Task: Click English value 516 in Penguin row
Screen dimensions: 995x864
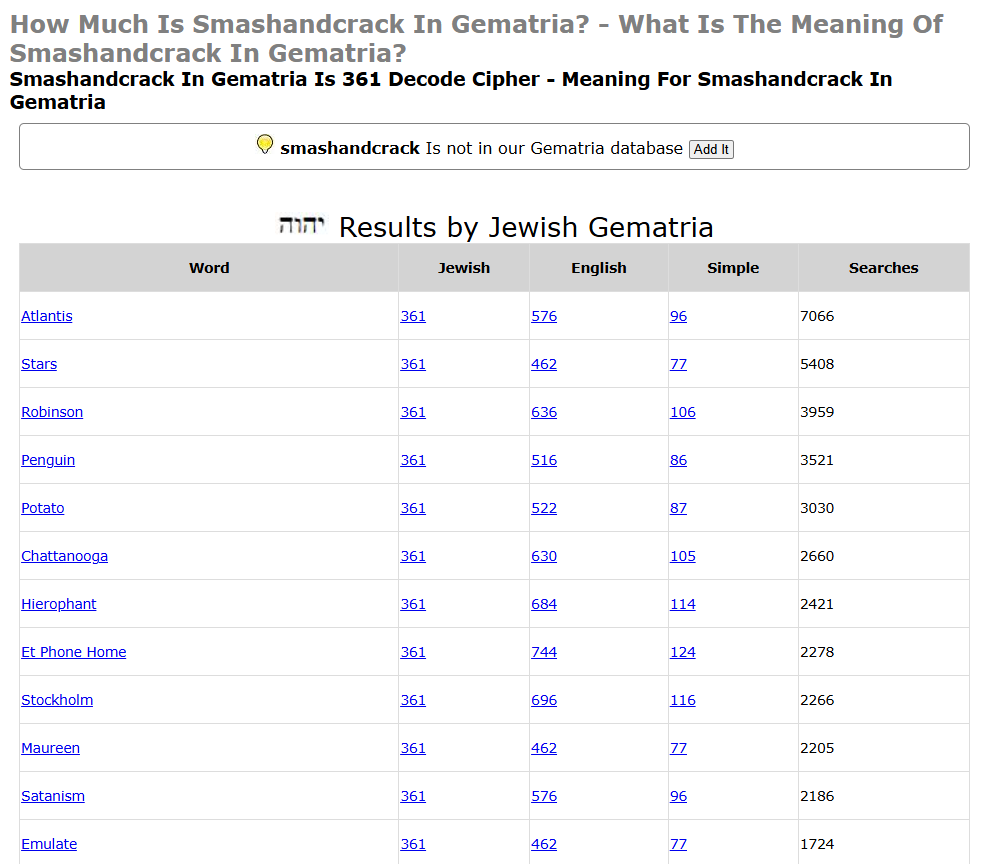Action: 544,461
